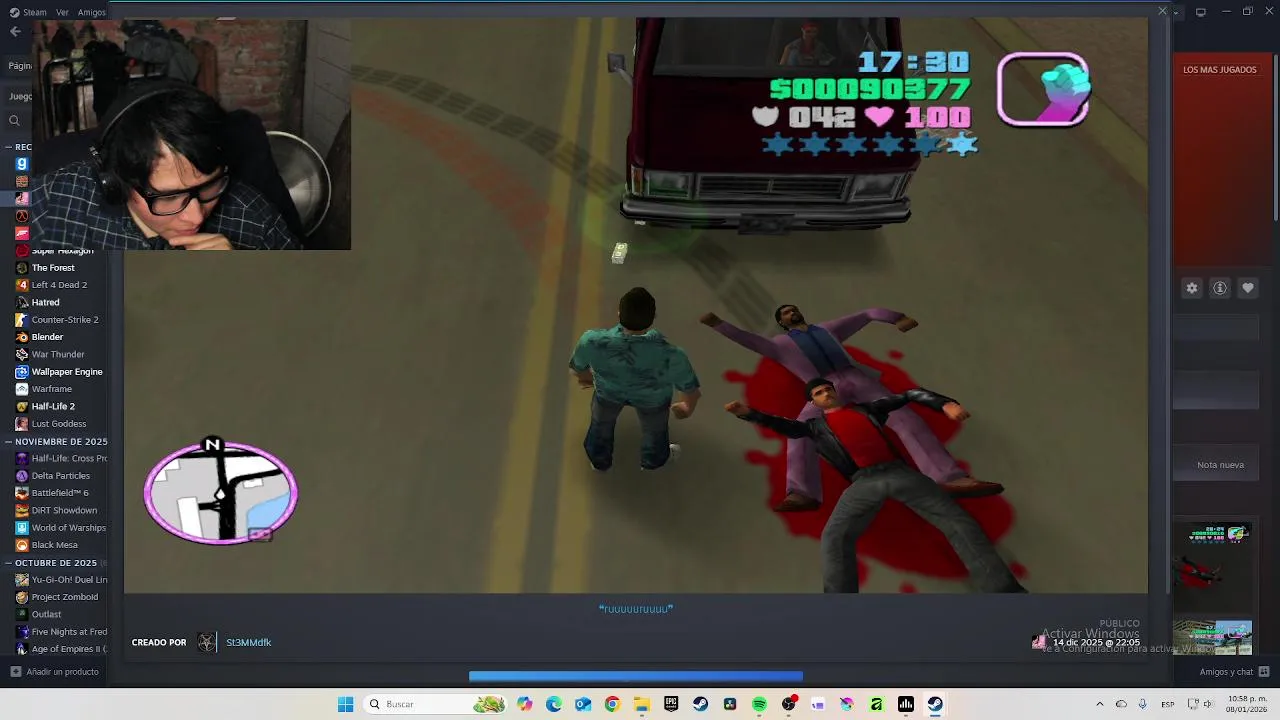
Task: Open The Forest in the library list
Action: [53, 268]
